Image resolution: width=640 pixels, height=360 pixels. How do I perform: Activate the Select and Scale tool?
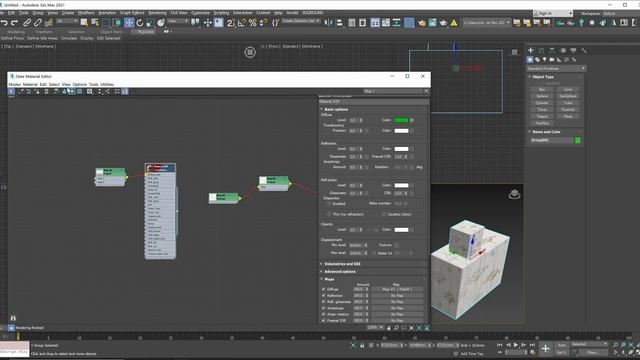click(x=150, y=23)
